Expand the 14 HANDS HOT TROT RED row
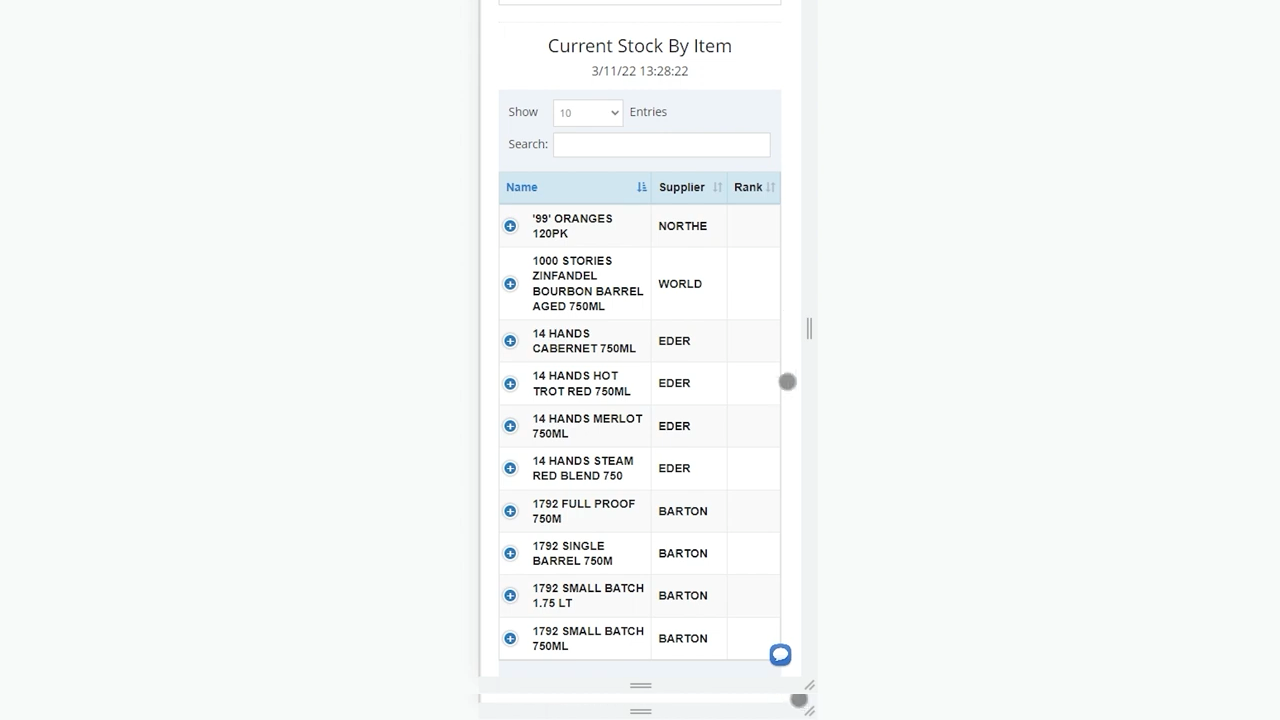This screenshot has height=720, width=1280. click(x=510, y=384)
